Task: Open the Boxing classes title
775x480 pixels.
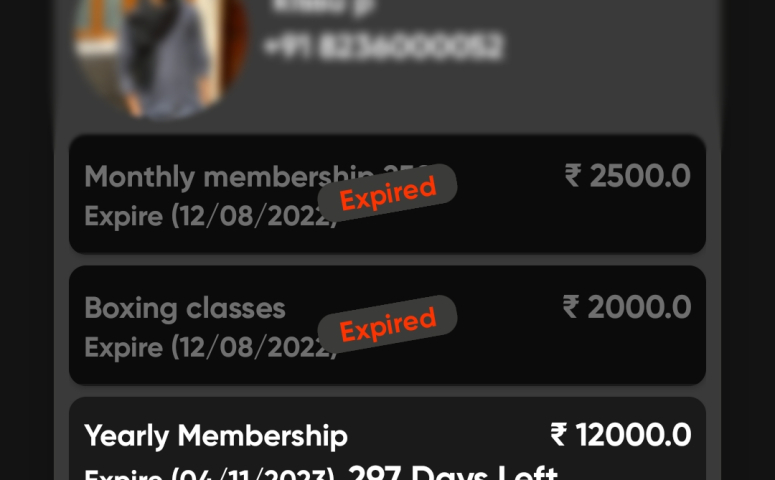Action: [185, 308]
